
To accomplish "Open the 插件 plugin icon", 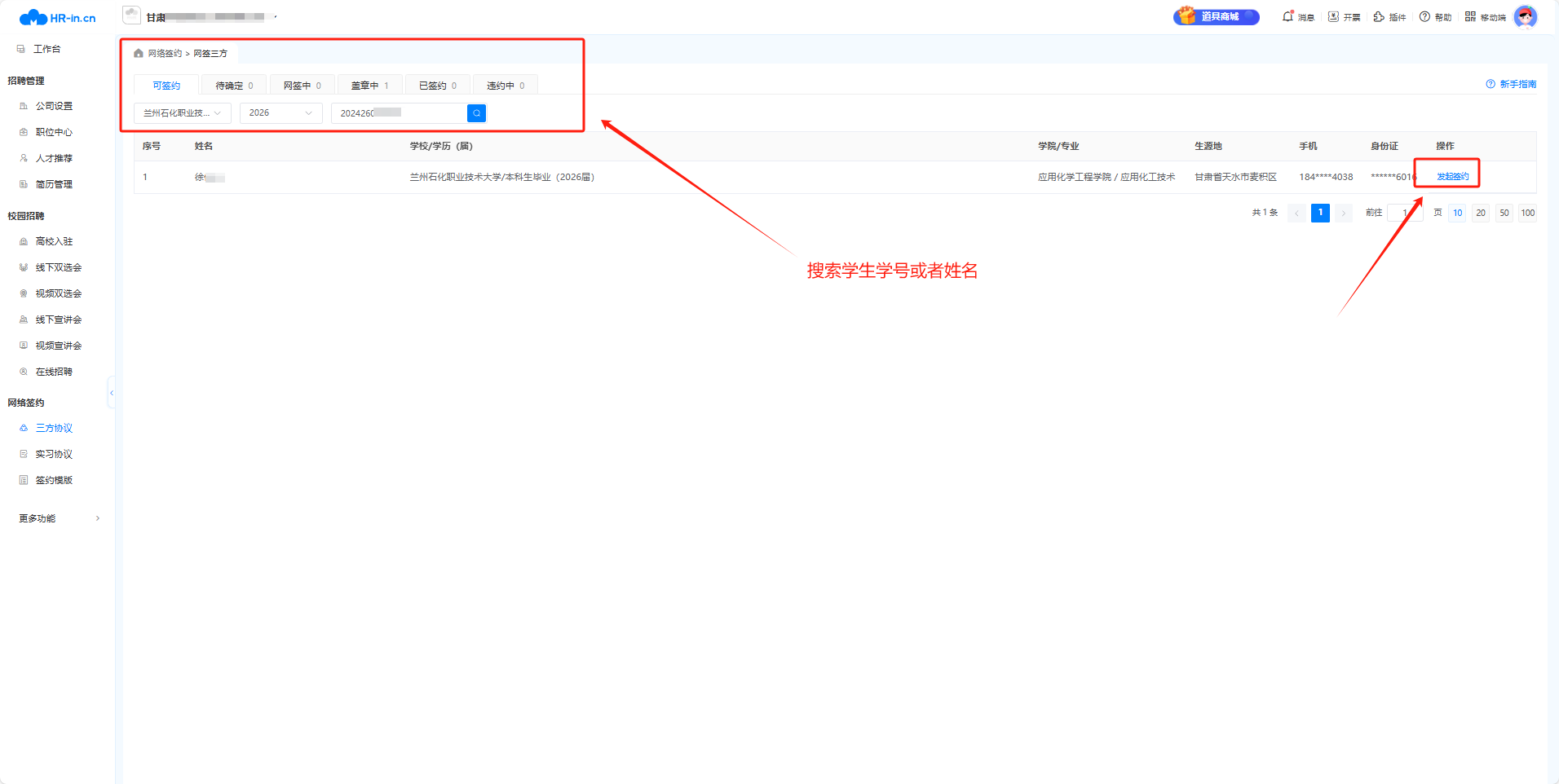I will 1379,16.
